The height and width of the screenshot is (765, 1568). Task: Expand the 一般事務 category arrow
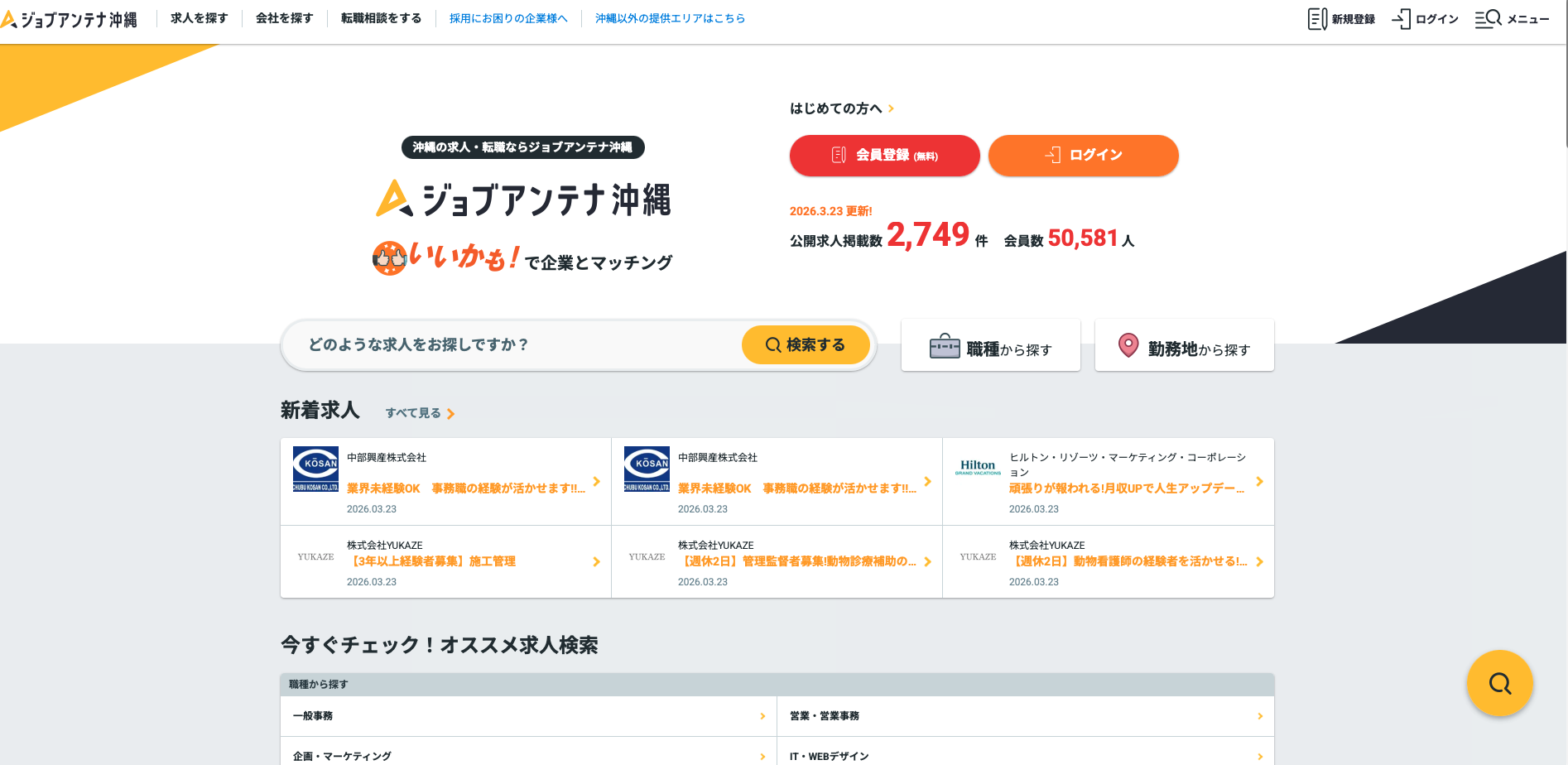762,716
